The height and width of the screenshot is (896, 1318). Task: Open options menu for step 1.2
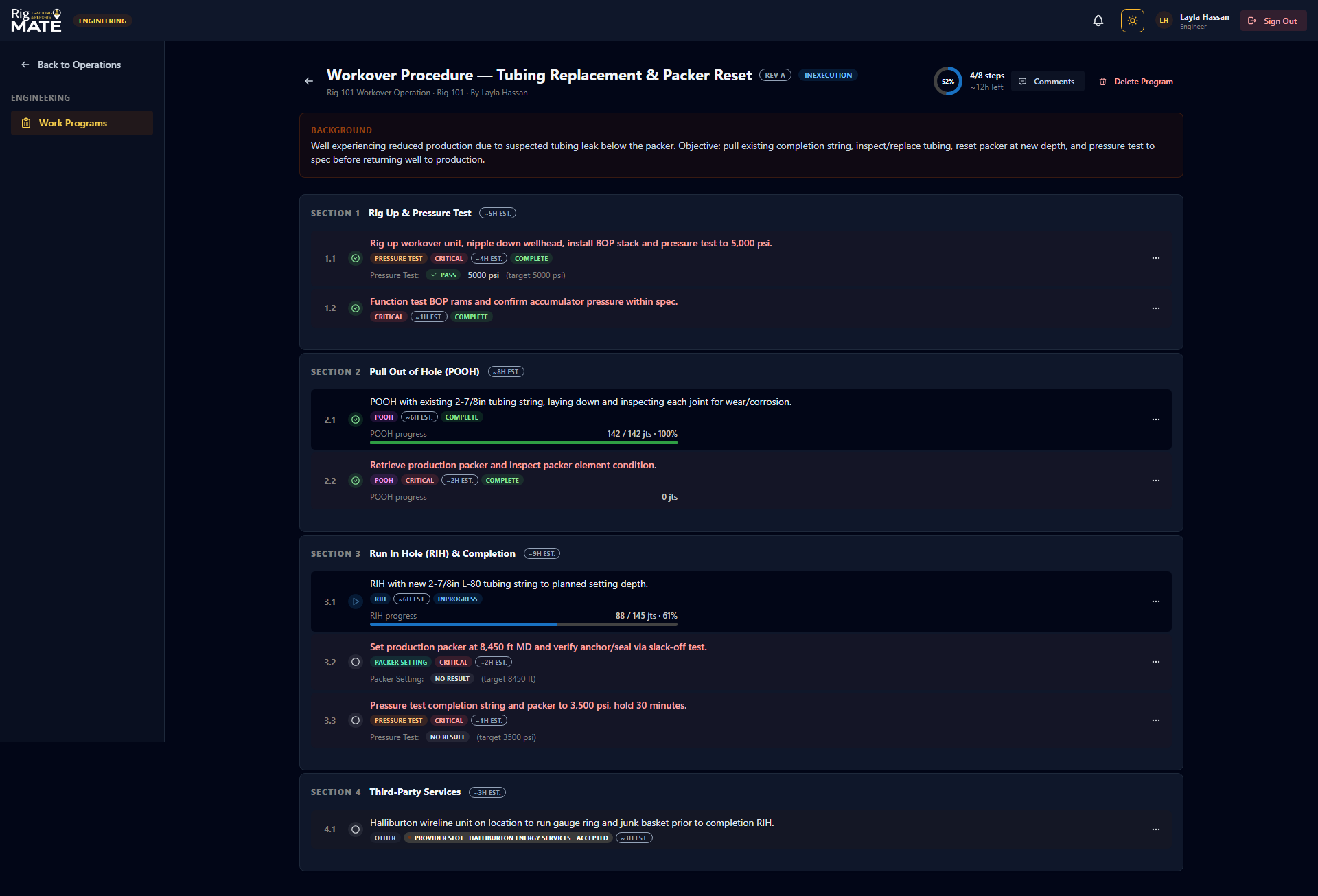point(1156,308)
